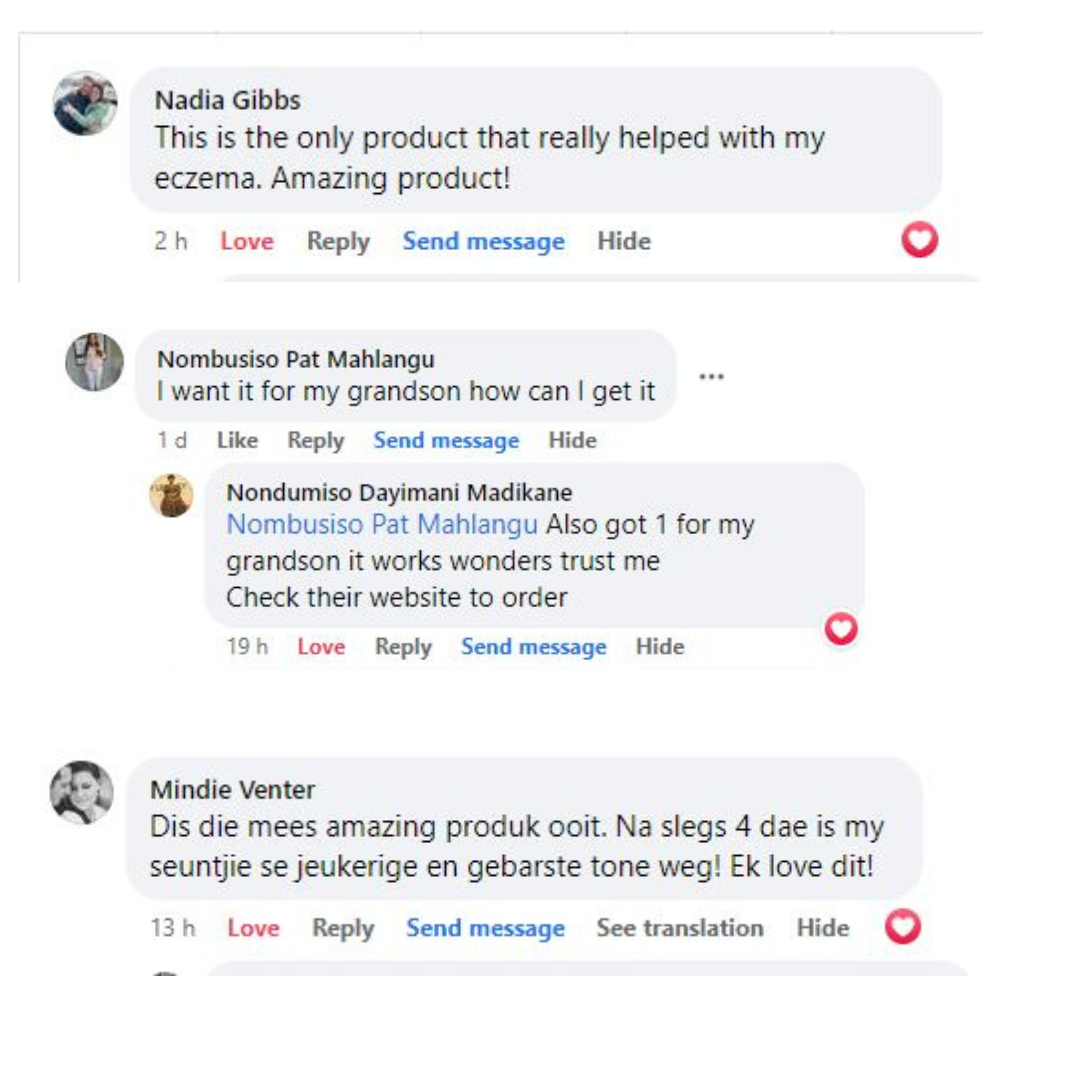Click Nadia Gibbs' profile picture
This screenshot has width=1080, height=1080.
coord(85,103)
